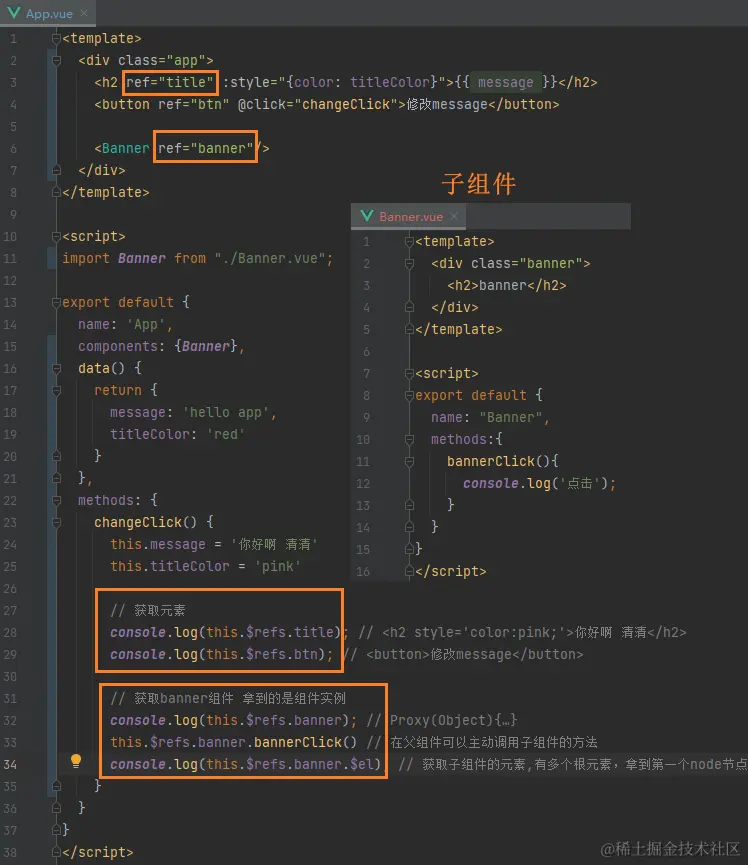Click this.$refs.banner.bannerClick() on line 33
Viewport: 748px width, 865px height.
tap(233, 742)
